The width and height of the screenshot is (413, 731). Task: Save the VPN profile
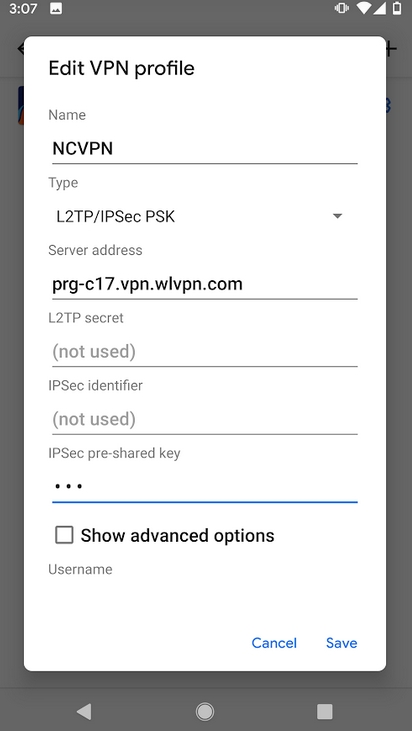(342, 643)
